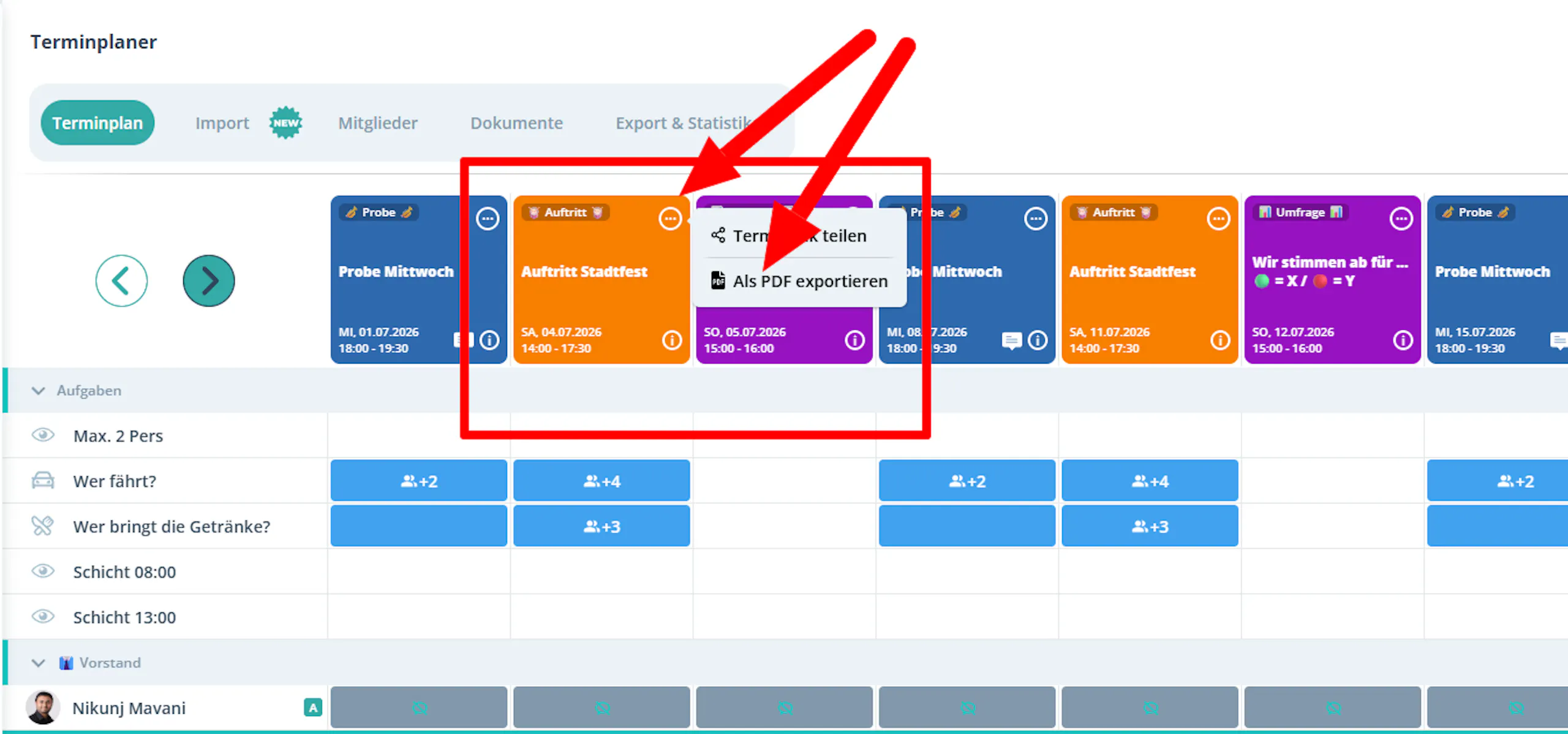Click the admin badge A next to Nikunj Mavani
Image resolution: width=1568 pixels, height=734 pixels.
click(313, 708)
